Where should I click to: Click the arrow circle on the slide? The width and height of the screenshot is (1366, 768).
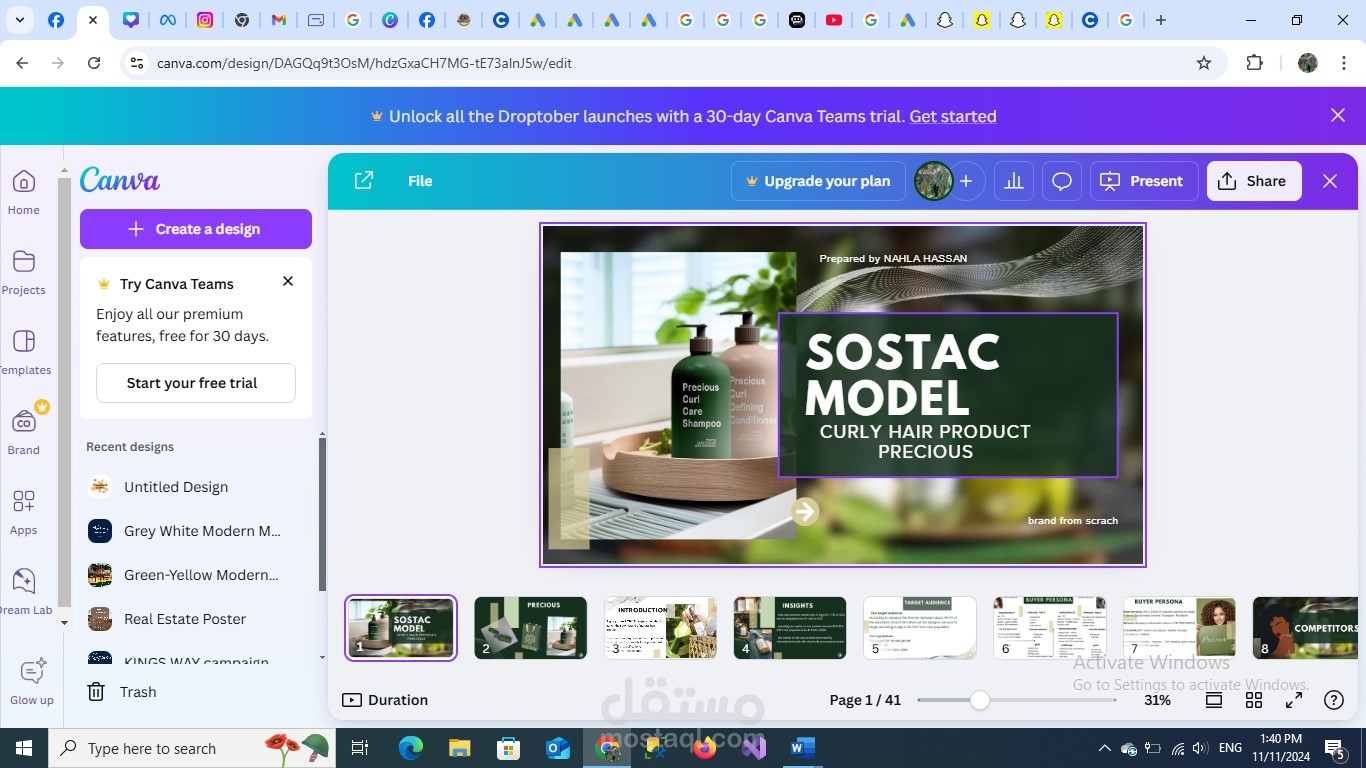click(805, 512)
